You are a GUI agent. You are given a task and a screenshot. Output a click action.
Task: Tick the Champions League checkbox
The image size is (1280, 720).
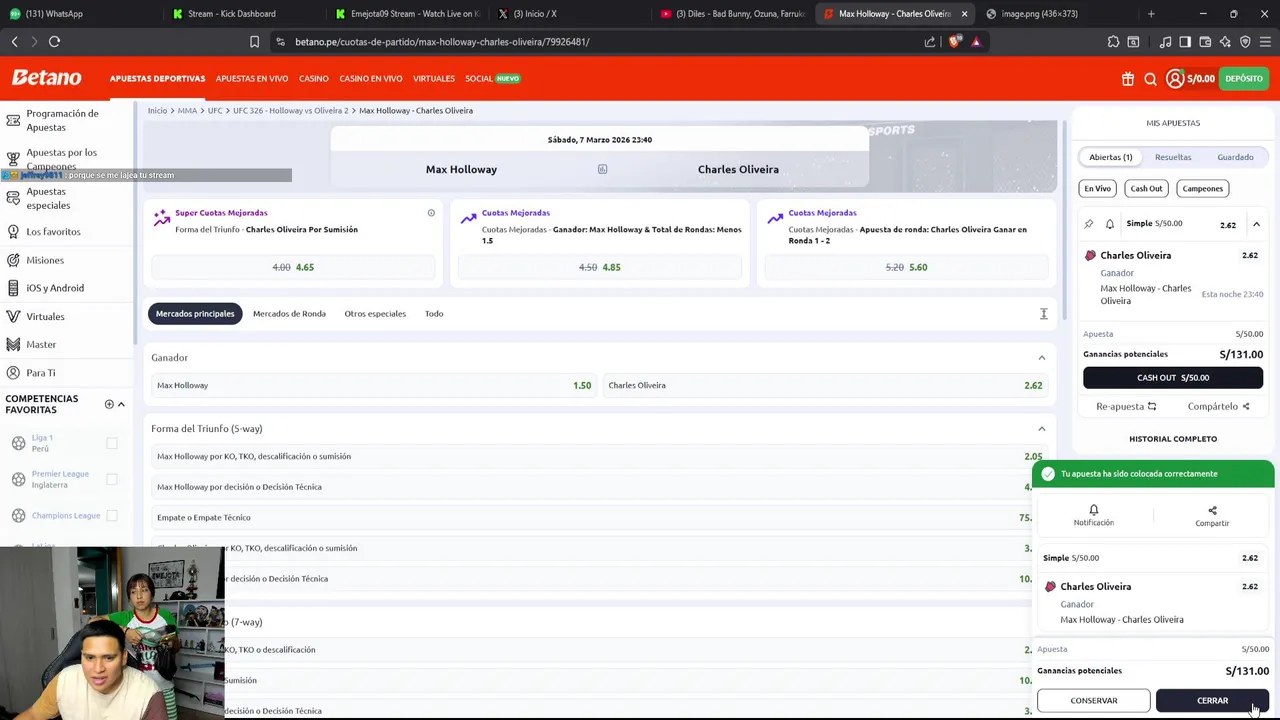pyautogui.click(x=112, y=515)
